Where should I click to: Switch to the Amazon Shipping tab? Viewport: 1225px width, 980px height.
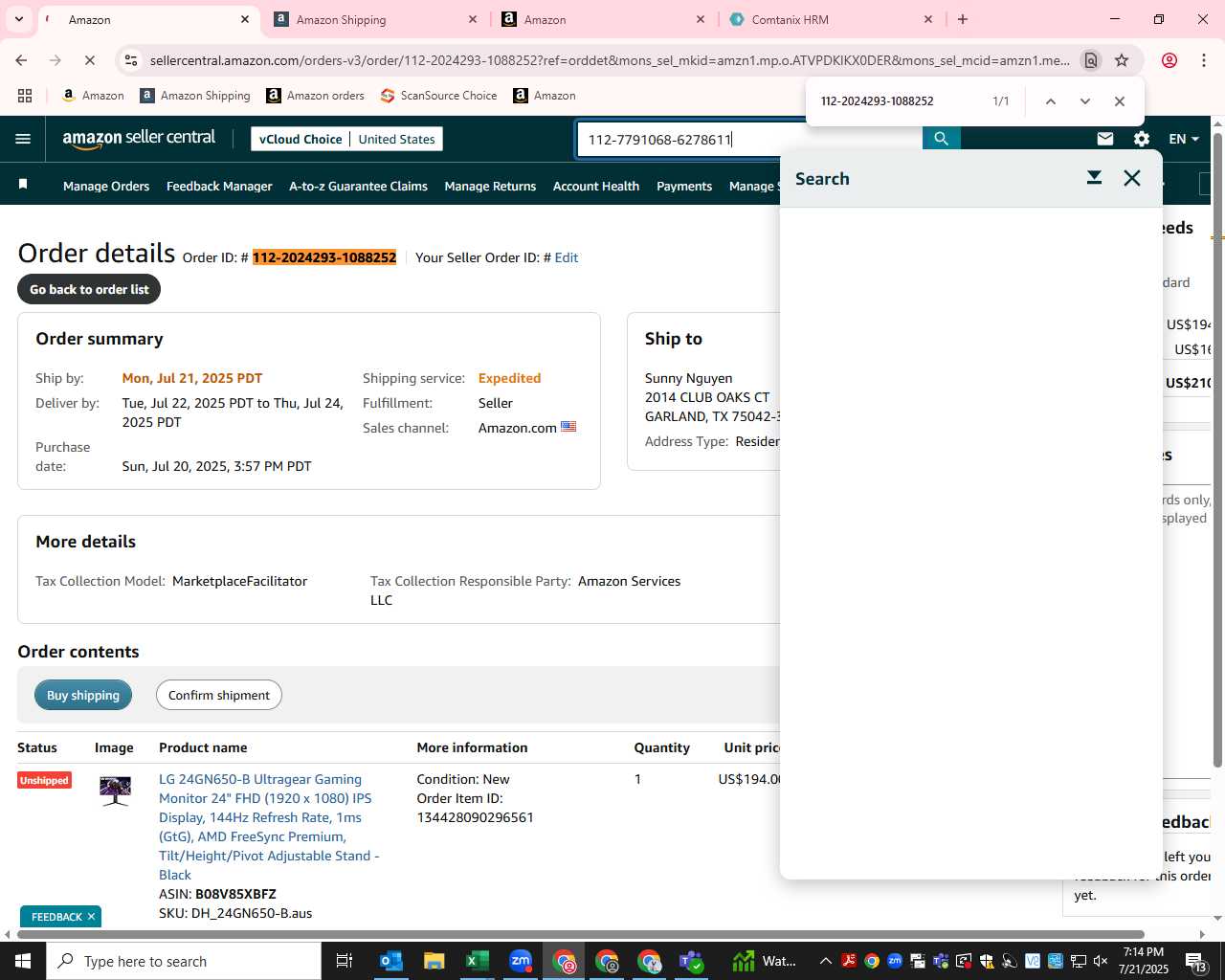click(x=373, y=19)
